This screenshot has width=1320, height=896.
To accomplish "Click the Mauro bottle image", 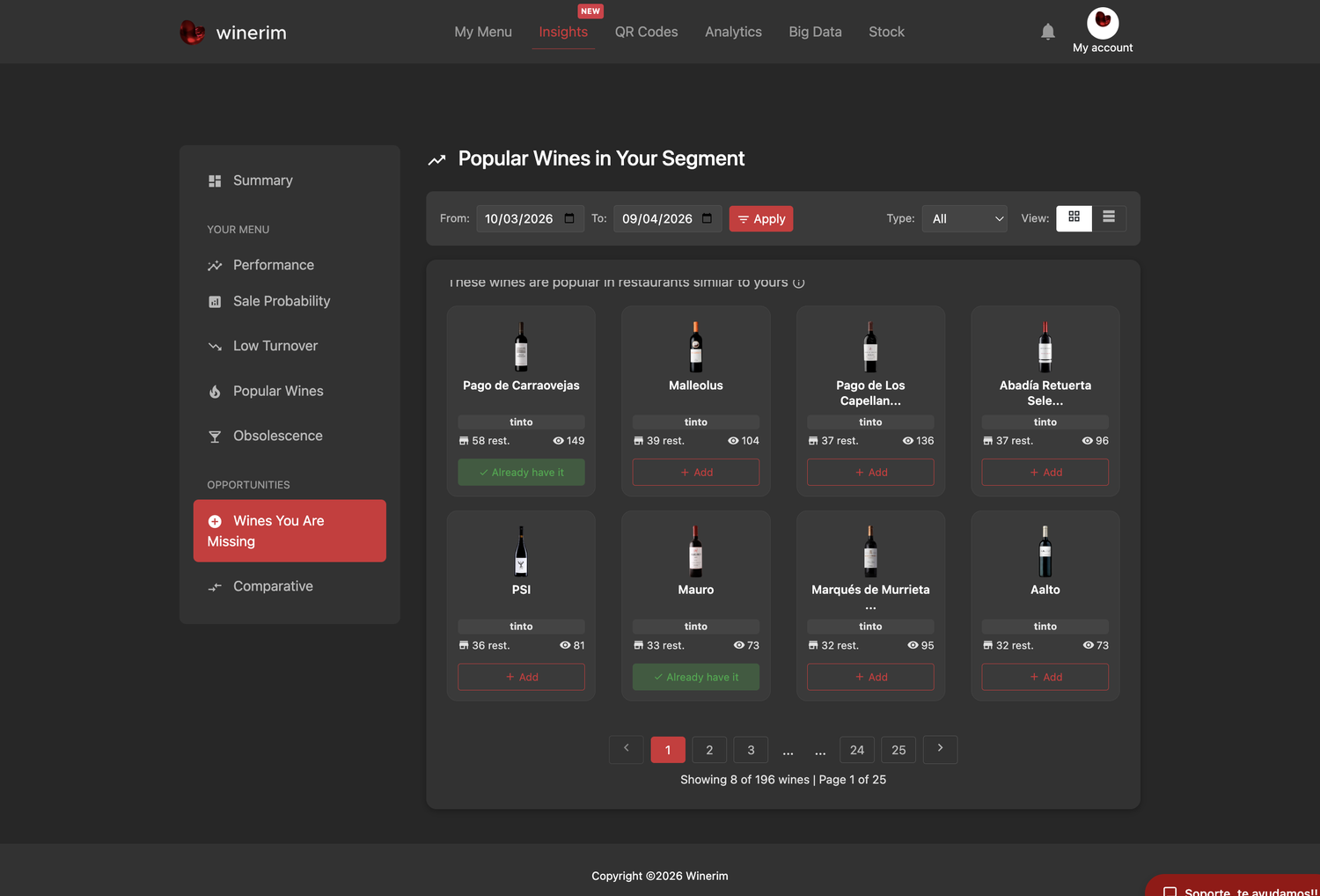I will [696, 551].
